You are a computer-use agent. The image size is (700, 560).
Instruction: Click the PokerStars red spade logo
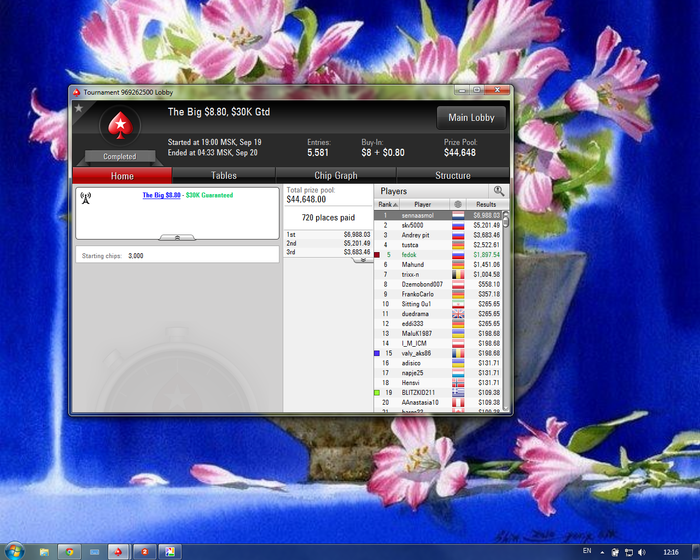tap(120, 125)
